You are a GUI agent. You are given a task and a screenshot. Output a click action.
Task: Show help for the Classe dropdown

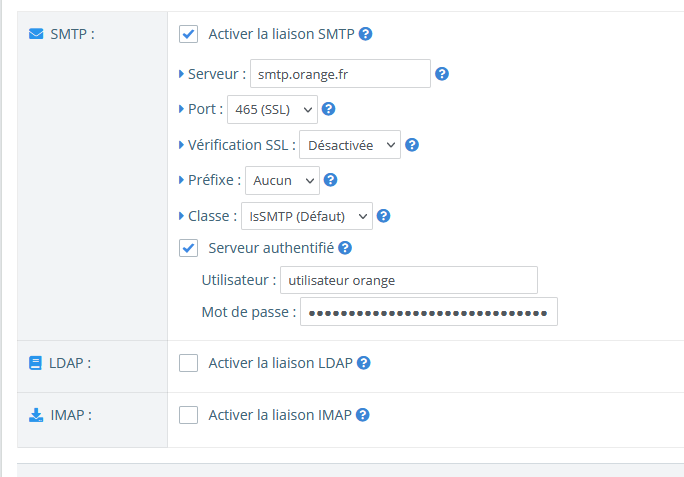[383, 216]
